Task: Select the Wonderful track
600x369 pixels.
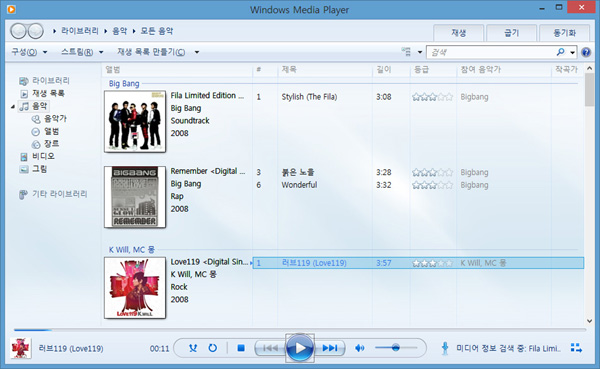Action: [x=299, y=185]
